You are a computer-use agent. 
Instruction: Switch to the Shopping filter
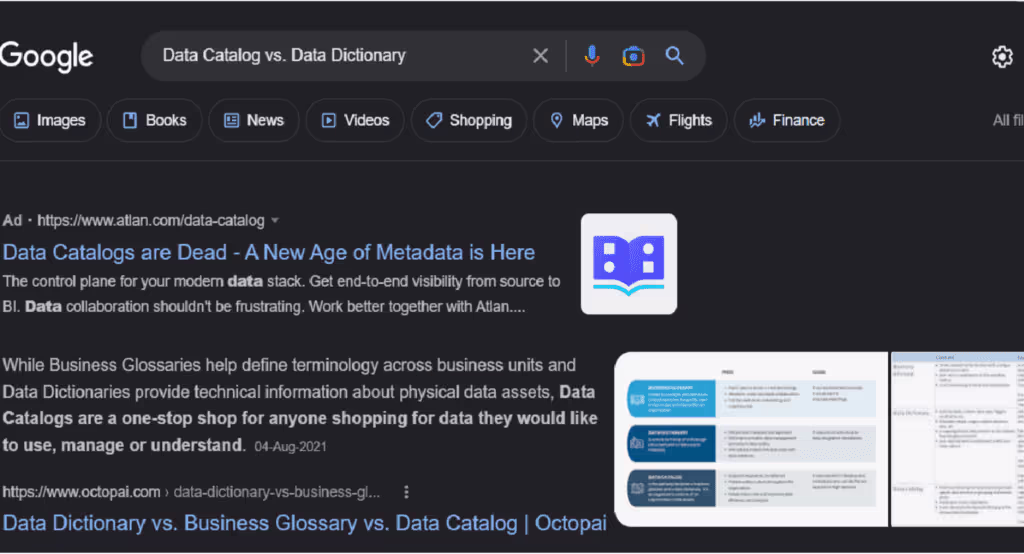469,120
